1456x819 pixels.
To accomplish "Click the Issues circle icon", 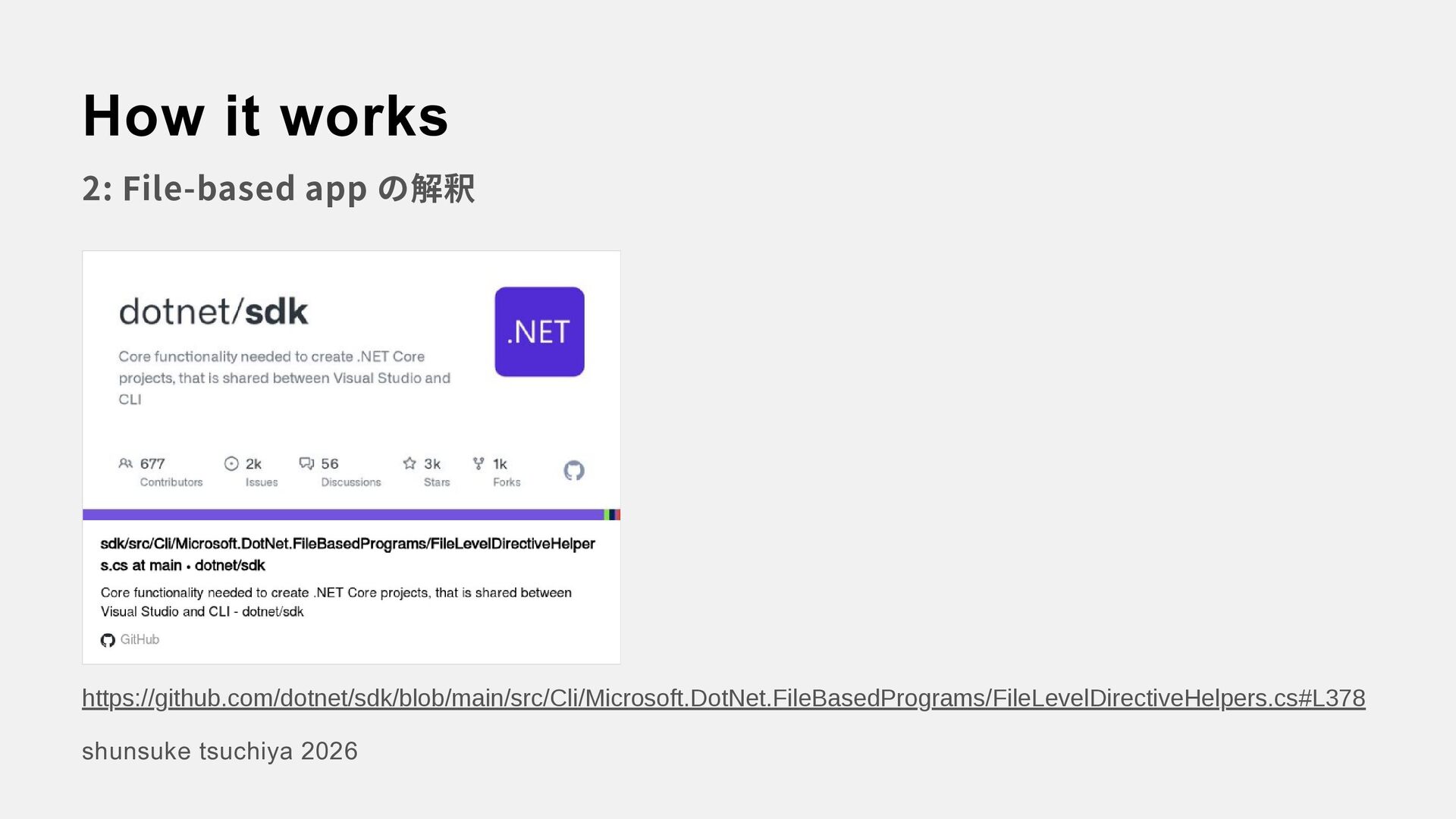I will tap(231, 463).
